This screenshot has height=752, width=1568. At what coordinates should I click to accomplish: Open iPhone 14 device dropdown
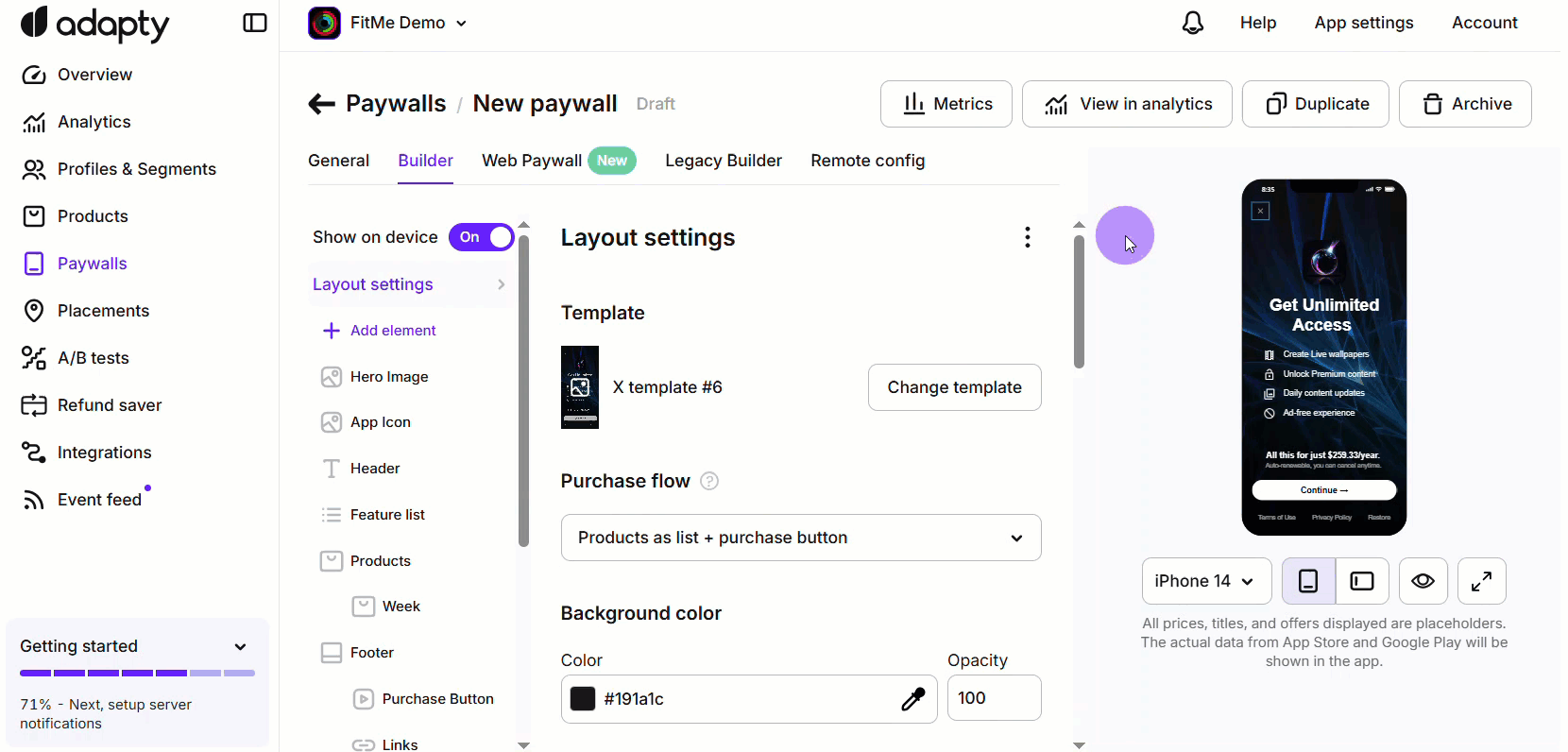pos(1206,581)
